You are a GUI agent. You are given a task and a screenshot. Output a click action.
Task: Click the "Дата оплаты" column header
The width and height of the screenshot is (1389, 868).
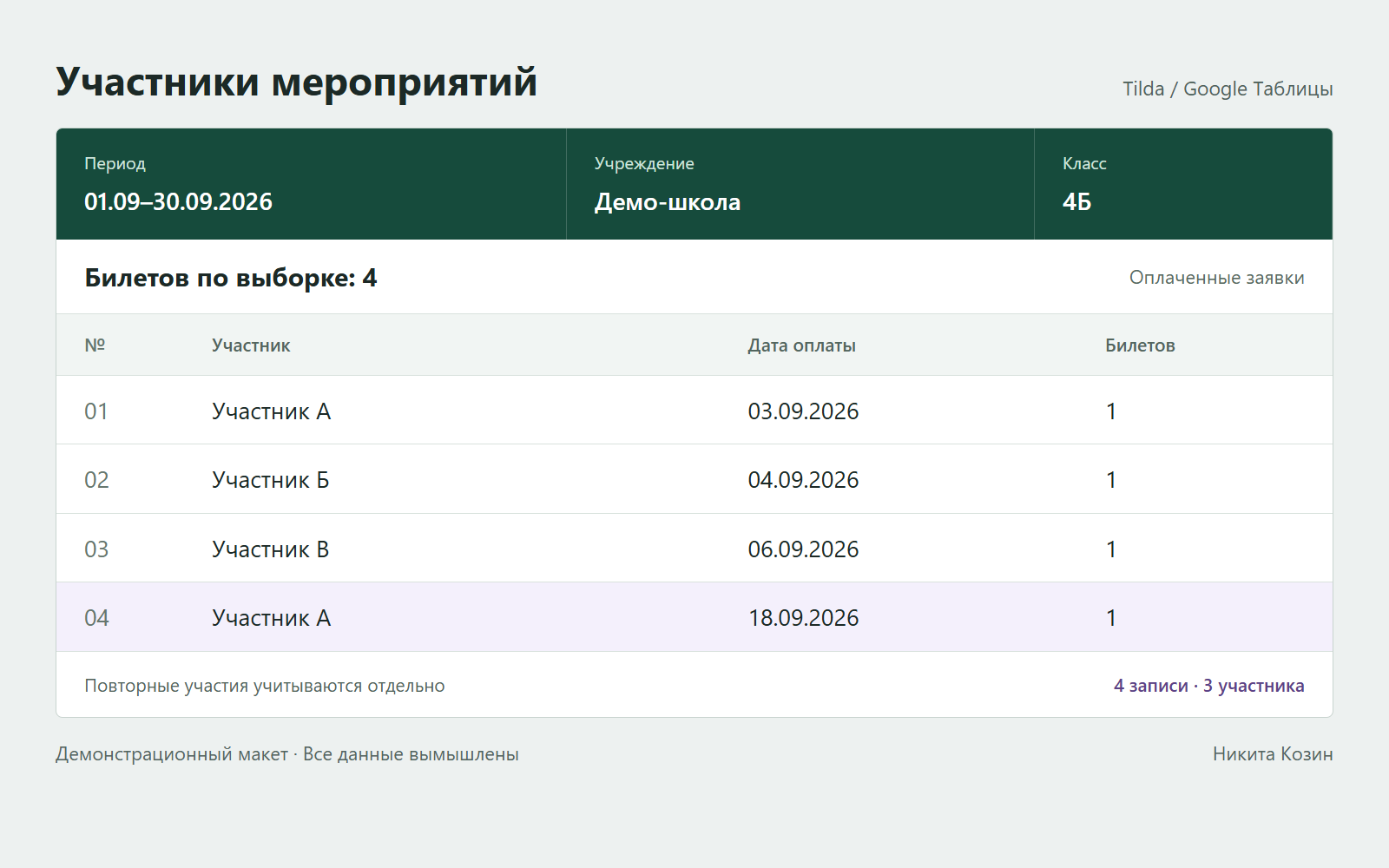(801, 345)
